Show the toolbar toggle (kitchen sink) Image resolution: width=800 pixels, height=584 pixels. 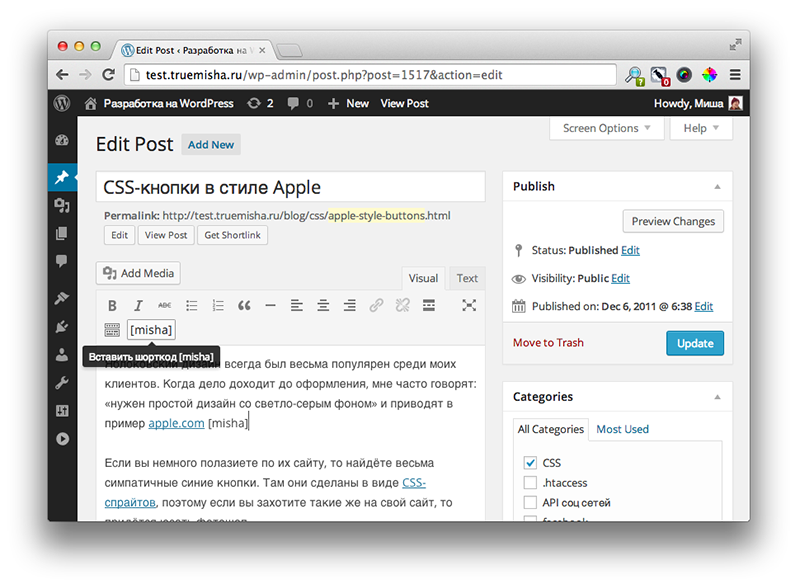pyautogui.click(x=112, y=330)
